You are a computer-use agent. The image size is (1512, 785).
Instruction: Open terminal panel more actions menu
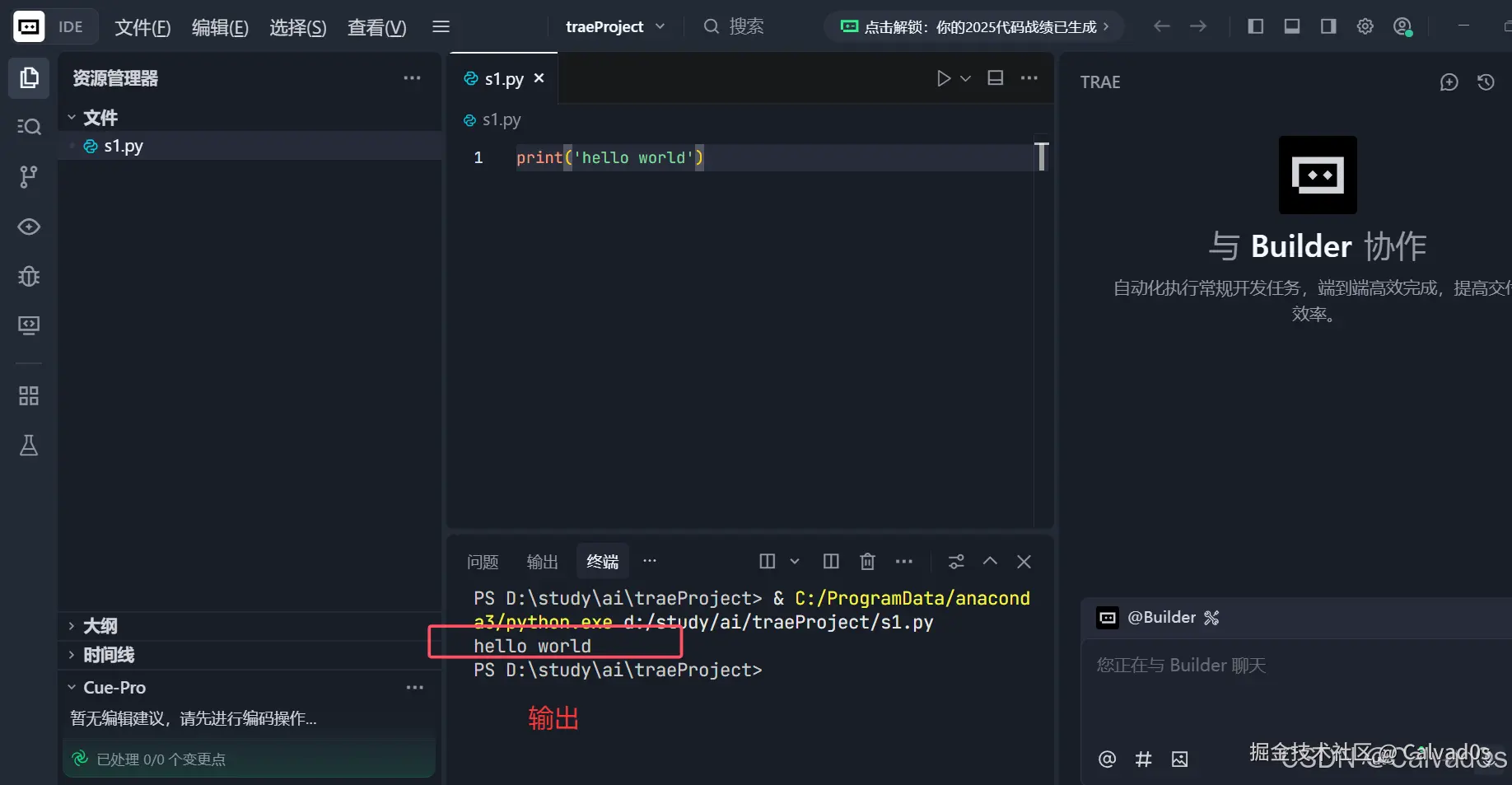click(x=904, y=562)
